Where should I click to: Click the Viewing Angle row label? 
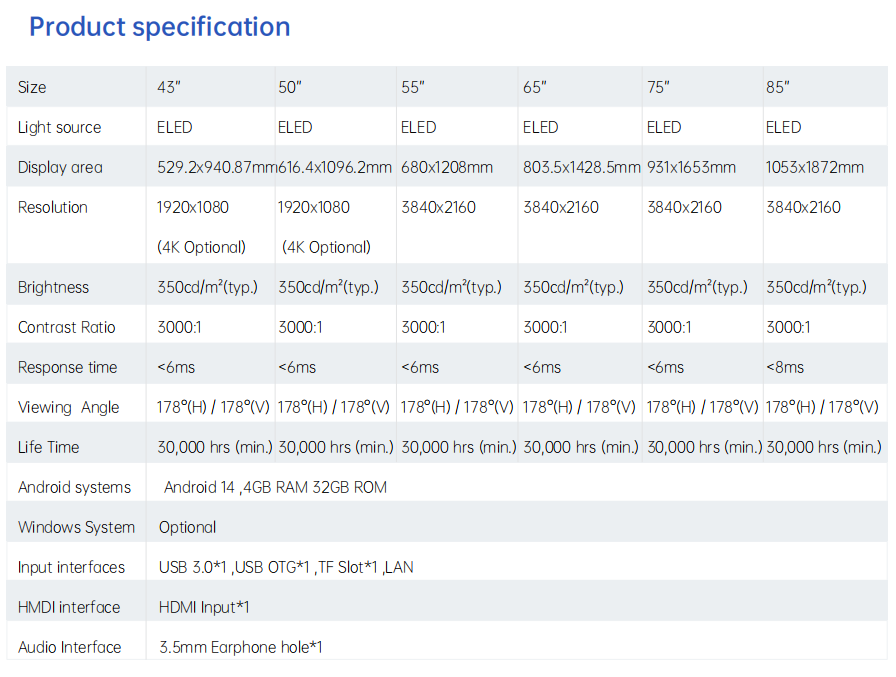[68, 407]
